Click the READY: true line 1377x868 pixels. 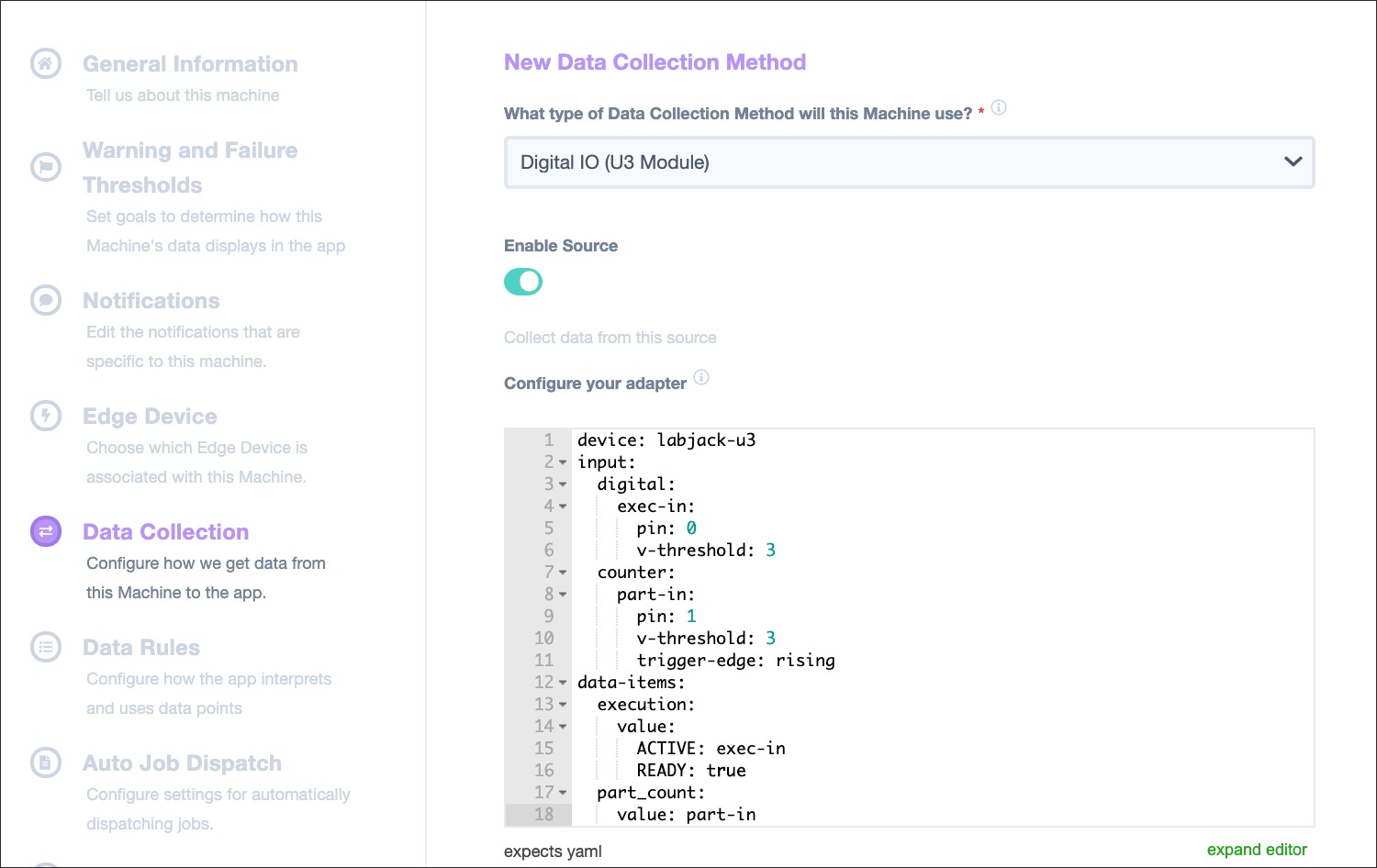pos(690,770)
